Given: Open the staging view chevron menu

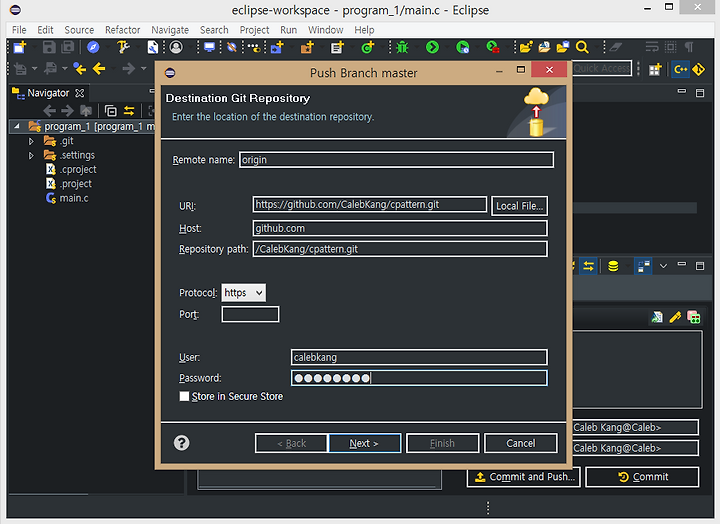Looking at the screenshot, I should click(x=663, y=266).
